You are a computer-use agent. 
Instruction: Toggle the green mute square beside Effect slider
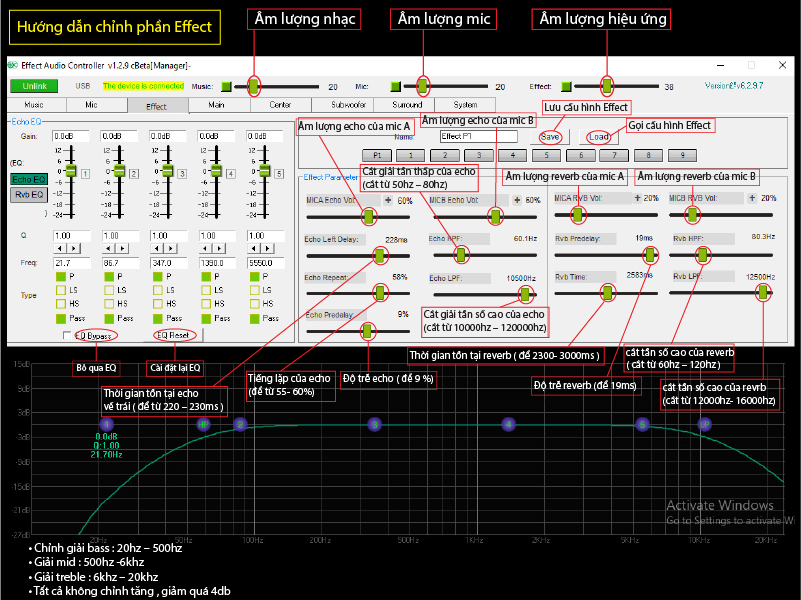point(566,87)
